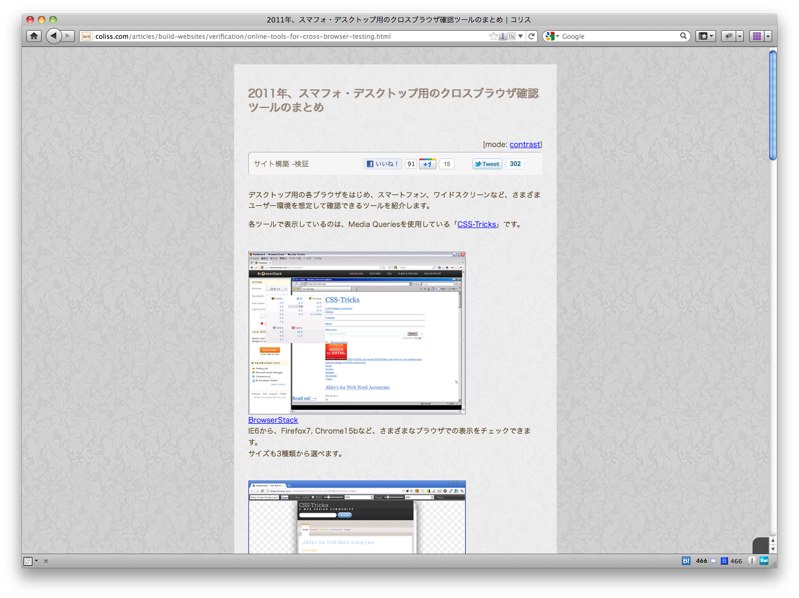Click the BrowserStack screenshot thumbnail

pyautogui.click(x=357, y=333)
